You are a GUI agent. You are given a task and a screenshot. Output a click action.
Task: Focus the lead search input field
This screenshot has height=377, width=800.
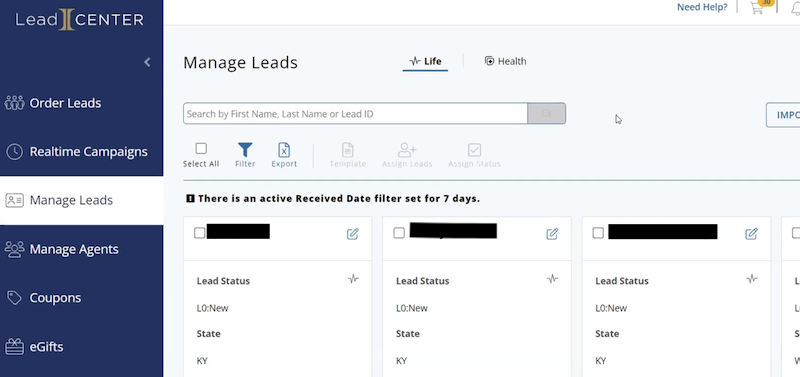pyautogui.click(x=355, y=114)
